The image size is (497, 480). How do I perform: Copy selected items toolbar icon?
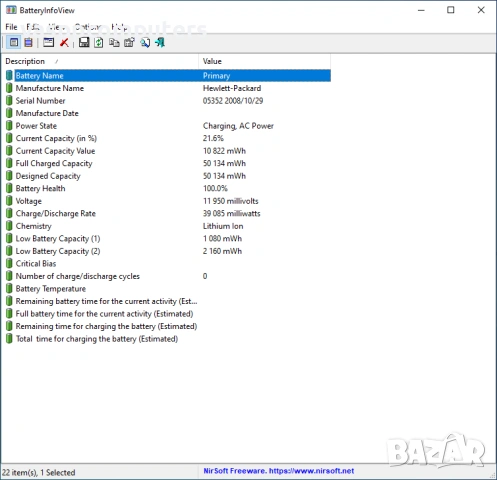(x=114, y=43)
